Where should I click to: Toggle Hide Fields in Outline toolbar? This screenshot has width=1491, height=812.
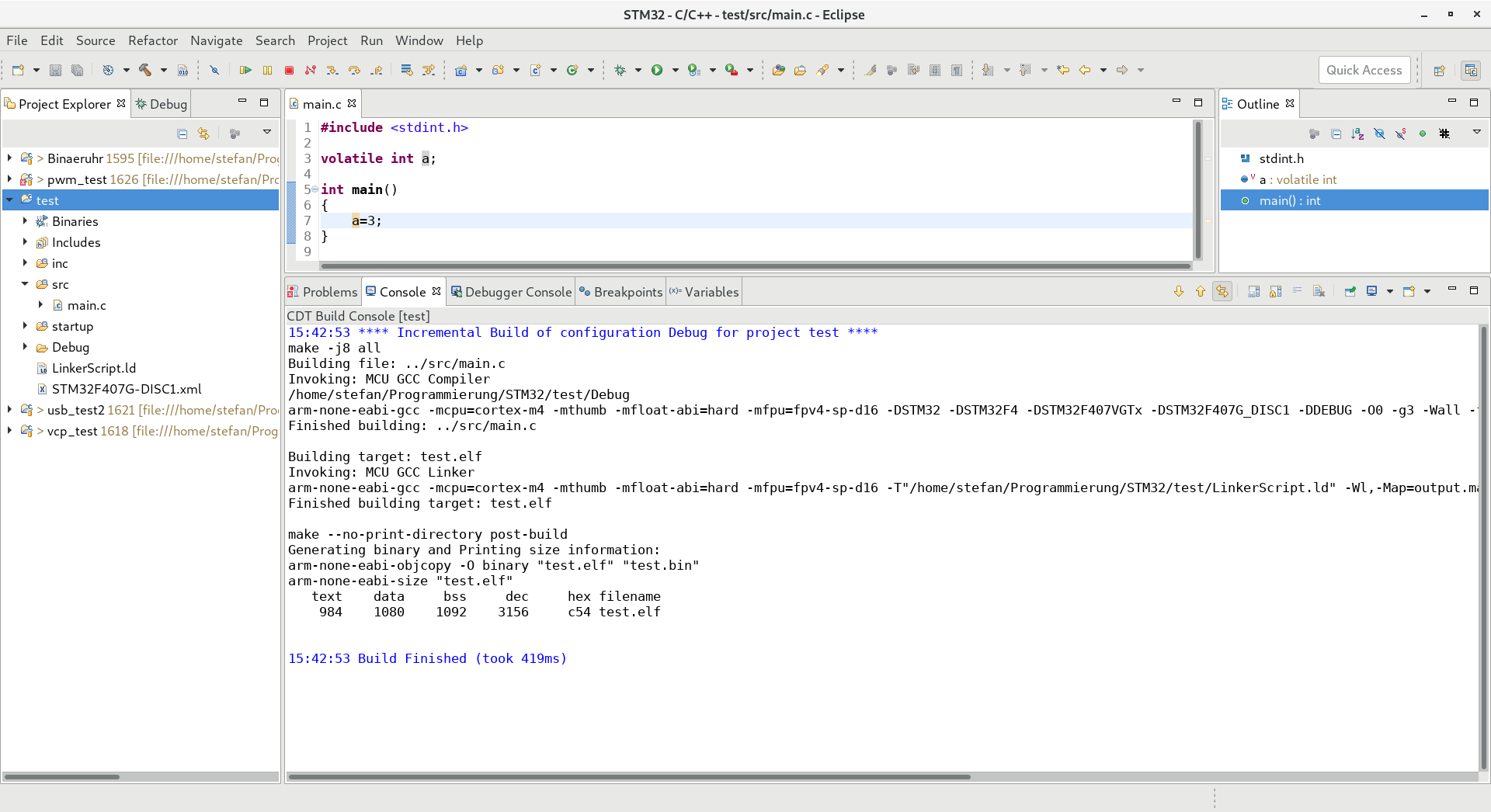coord(1379,134)
